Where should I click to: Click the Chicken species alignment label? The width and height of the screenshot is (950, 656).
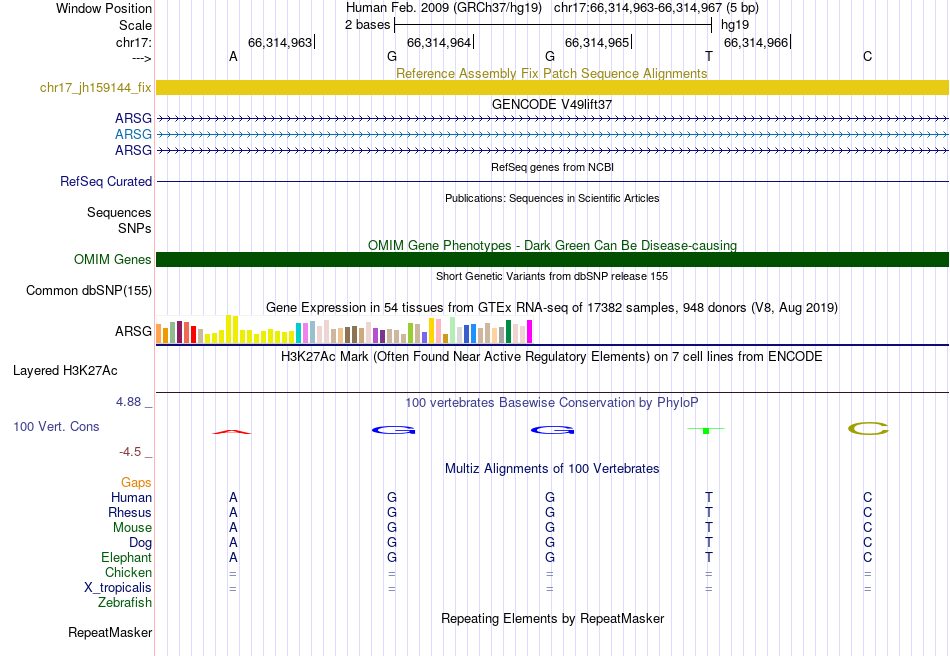point(128,572)
